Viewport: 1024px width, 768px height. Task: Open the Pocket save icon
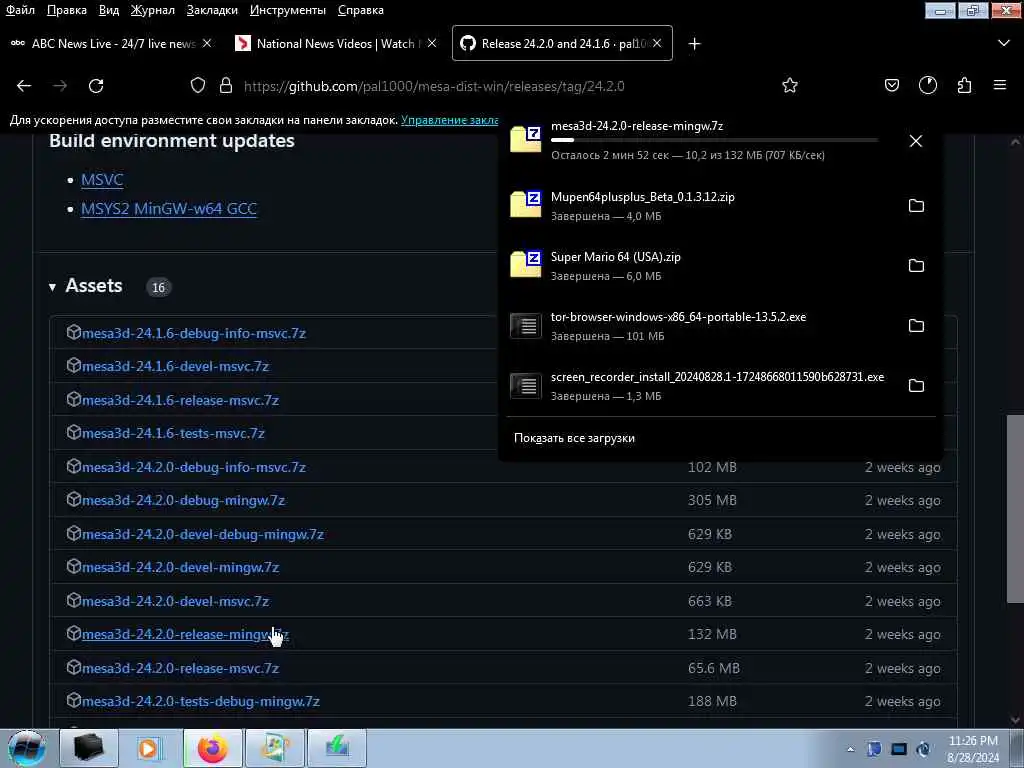(x=891, y=86)
